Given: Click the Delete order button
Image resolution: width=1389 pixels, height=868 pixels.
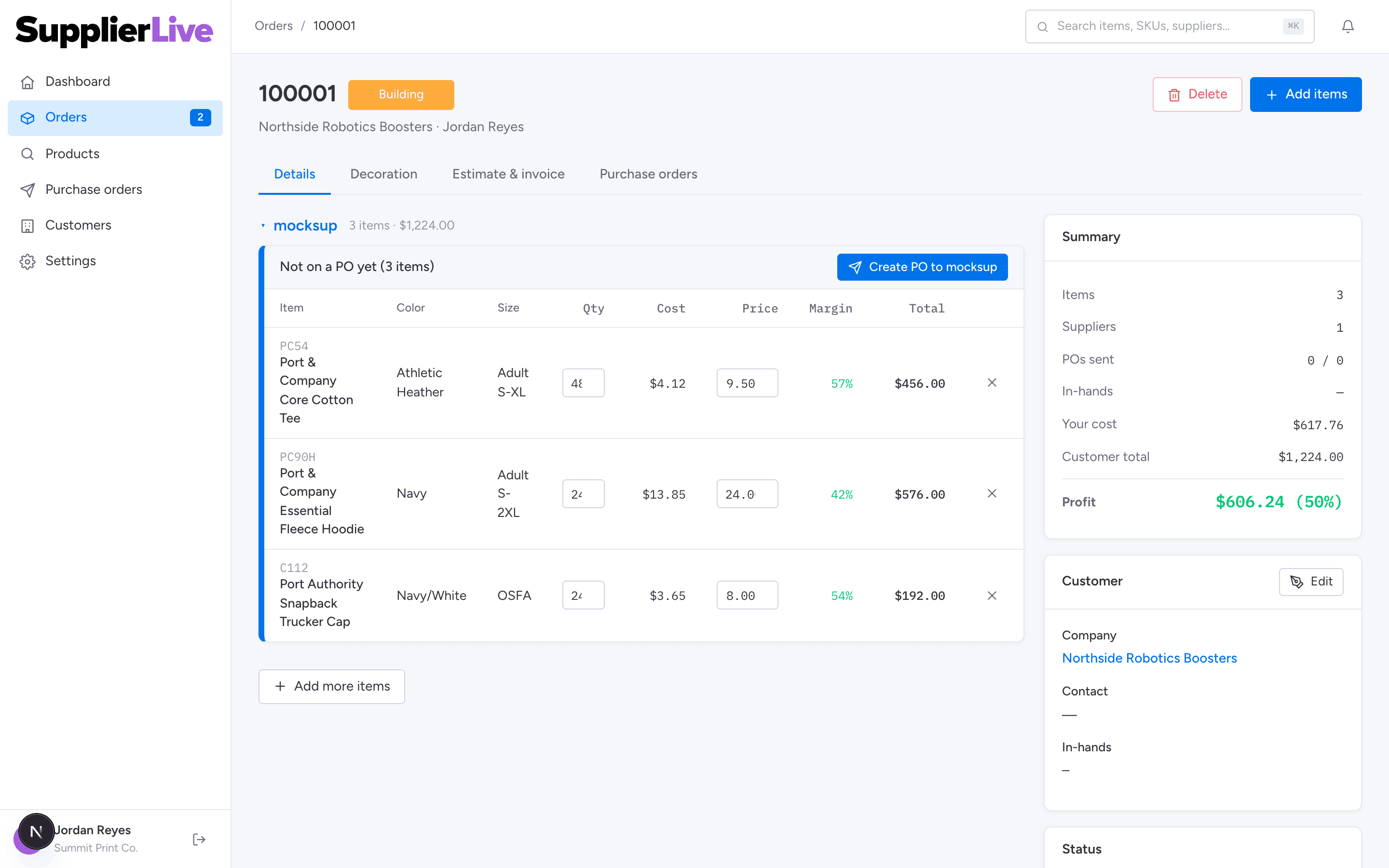Looking at the screenshot, I should 1197,94.
